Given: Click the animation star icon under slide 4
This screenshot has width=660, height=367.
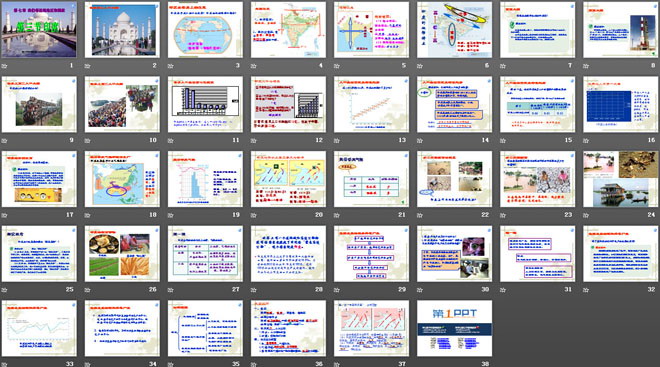Looking at the screenshot, I should pyautogui.click(x=254, y=66).
